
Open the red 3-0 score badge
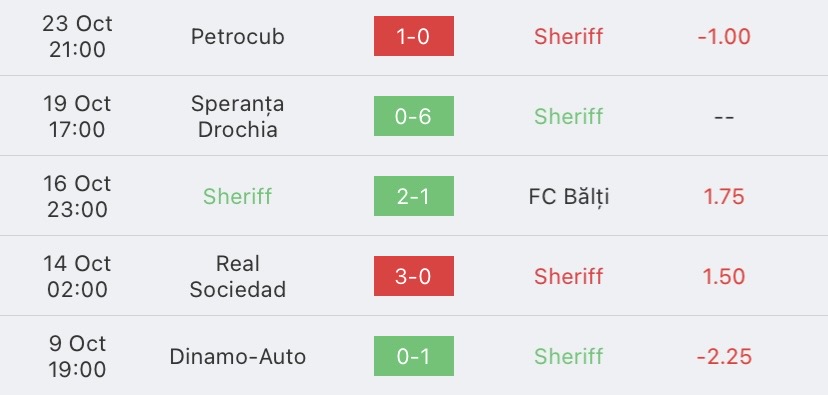pos(413,276)
